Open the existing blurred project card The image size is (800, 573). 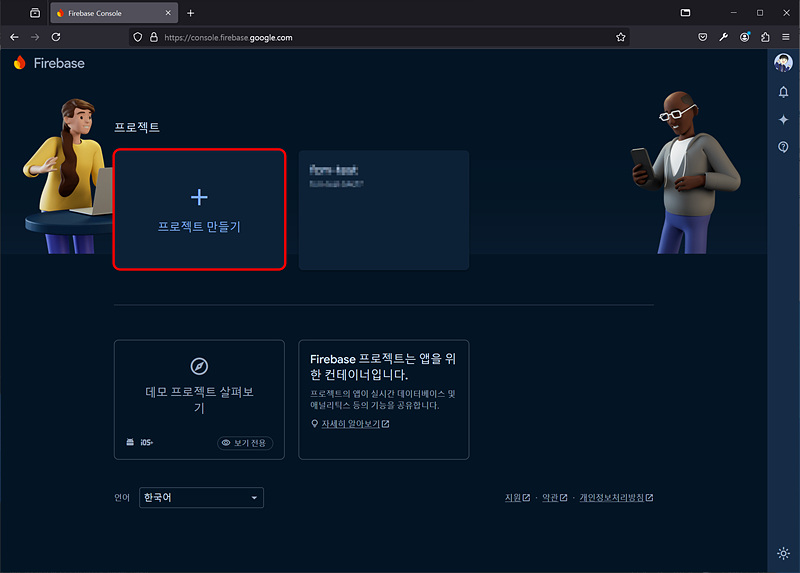pos(384,210)
